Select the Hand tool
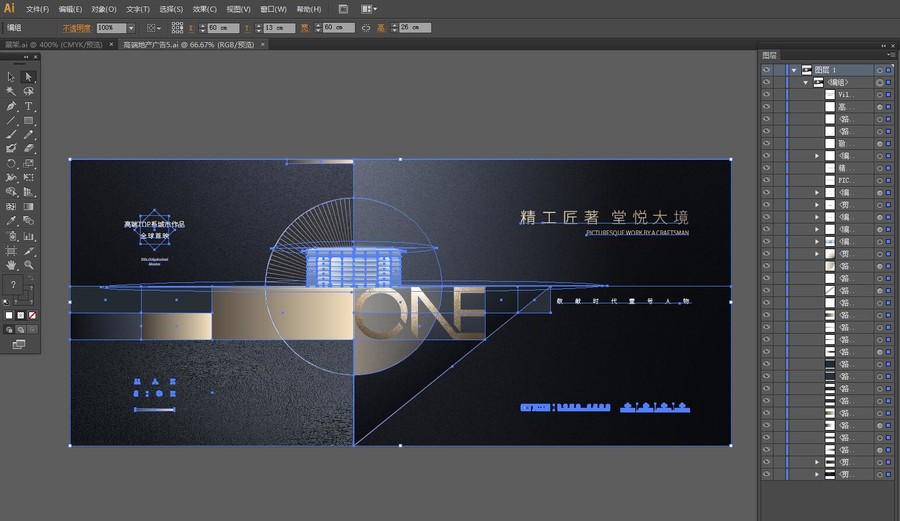 point(11,265)
